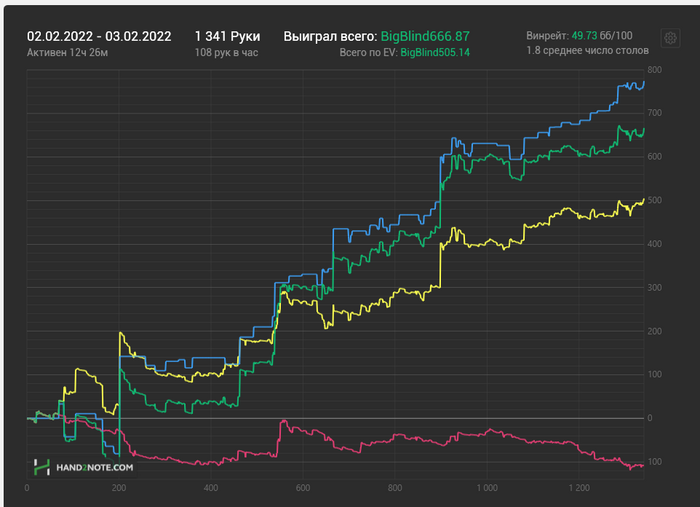Click the 600 x-axis hands label
Screen dimensions: 700x507
(x=303, y=488)
